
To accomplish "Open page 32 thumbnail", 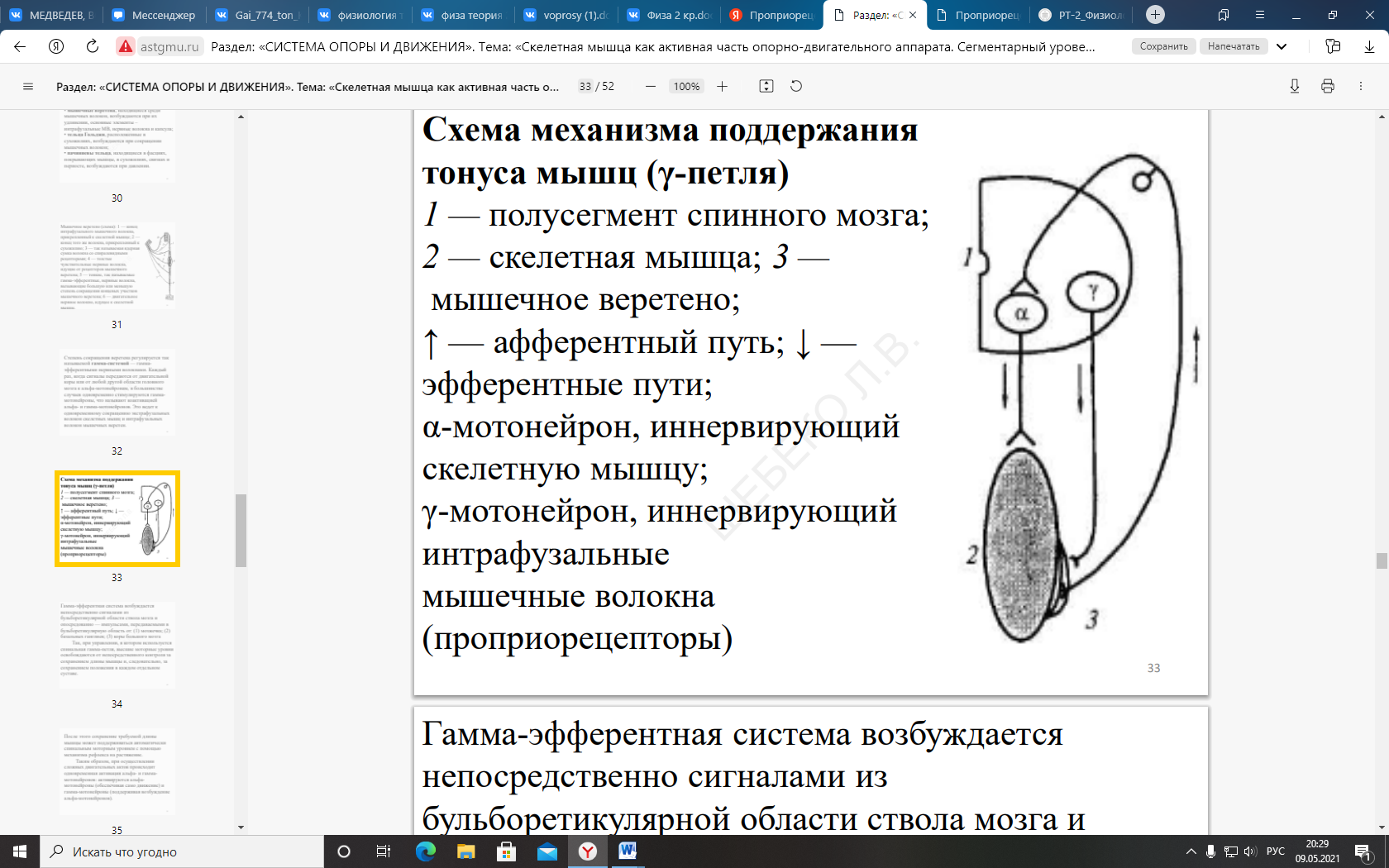I will point(117,393).
